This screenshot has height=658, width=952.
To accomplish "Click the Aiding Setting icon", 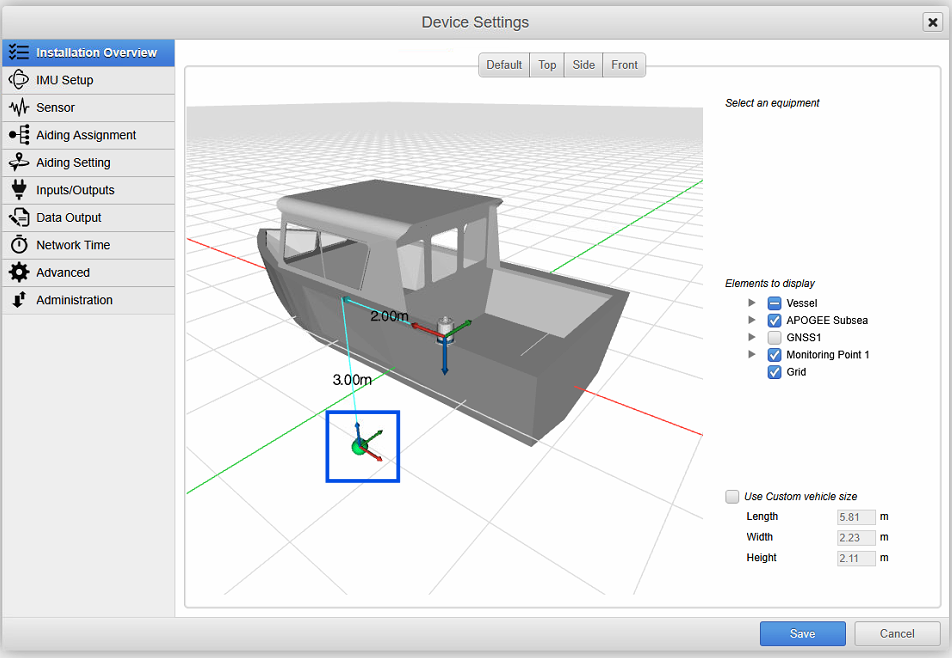I will [18, 162].
